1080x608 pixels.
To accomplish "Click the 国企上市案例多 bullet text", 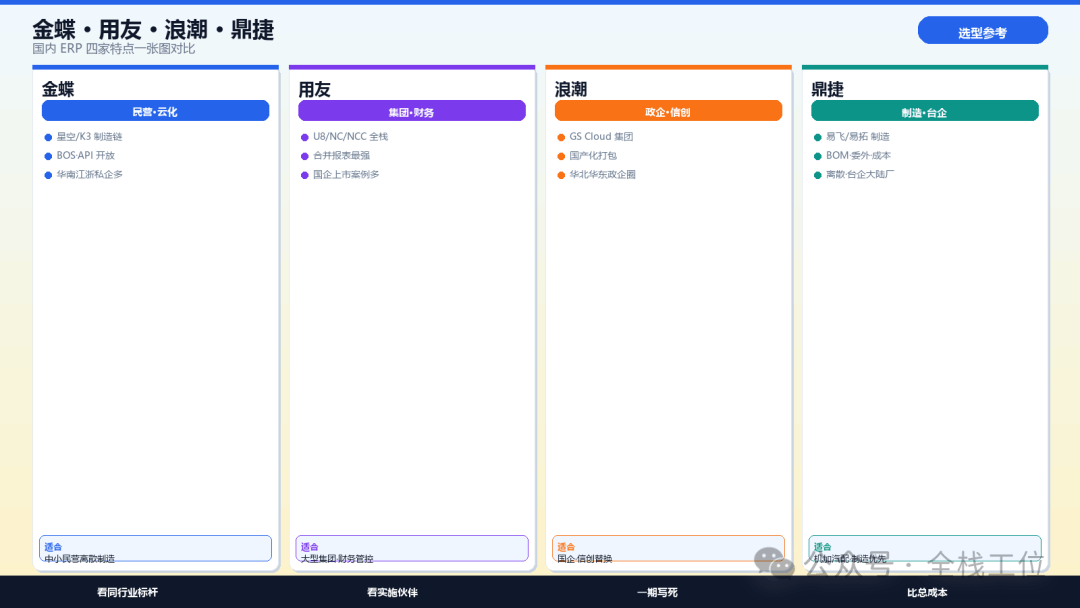I will (346, 174).
